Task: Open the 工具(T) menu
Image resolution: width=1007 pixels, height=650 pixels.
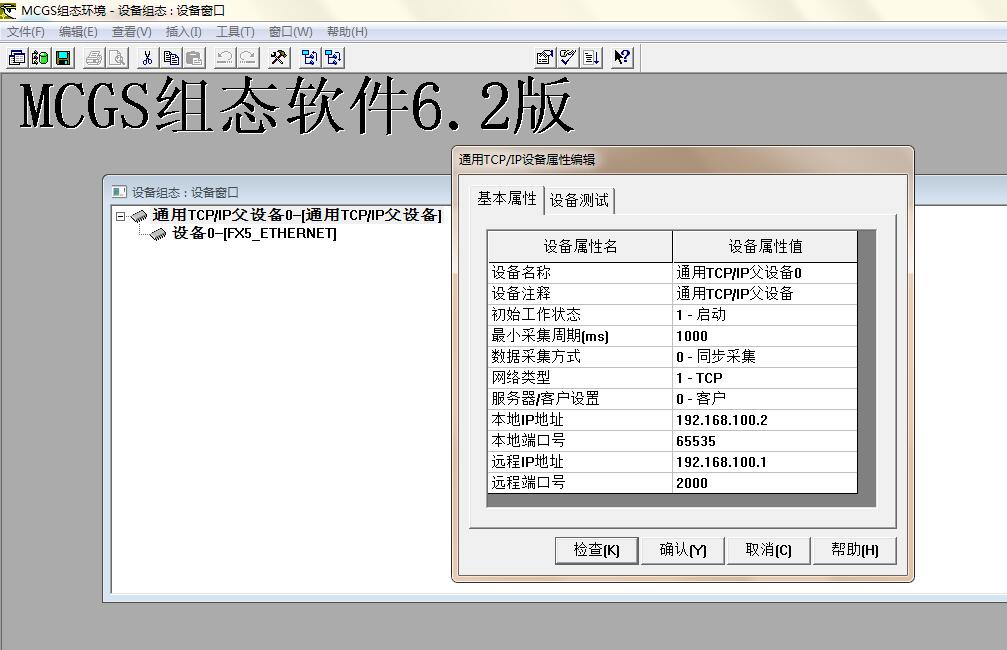Action: tap(235, 32)
